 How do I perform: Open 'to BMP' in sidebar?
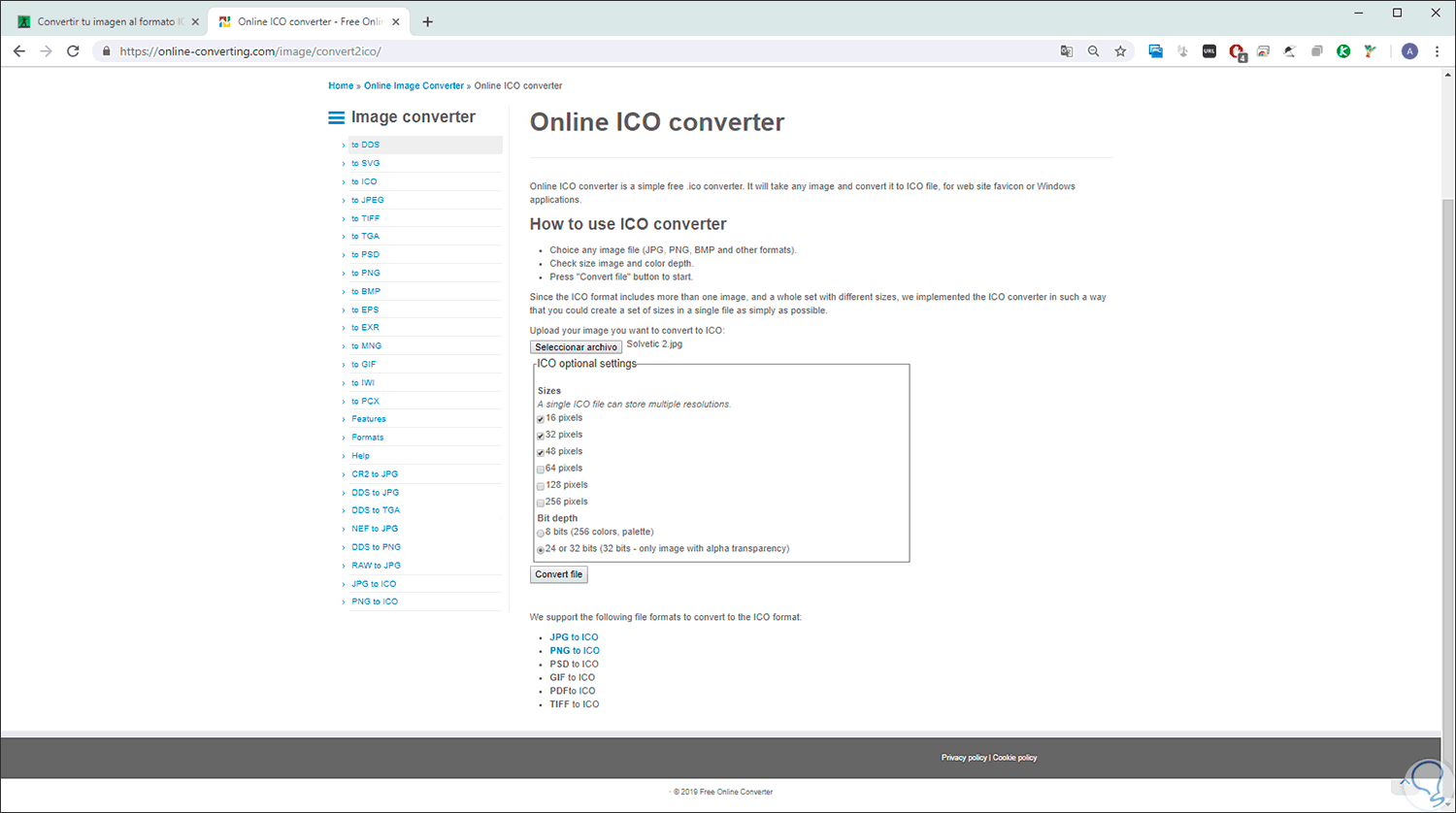click(366, 291)
